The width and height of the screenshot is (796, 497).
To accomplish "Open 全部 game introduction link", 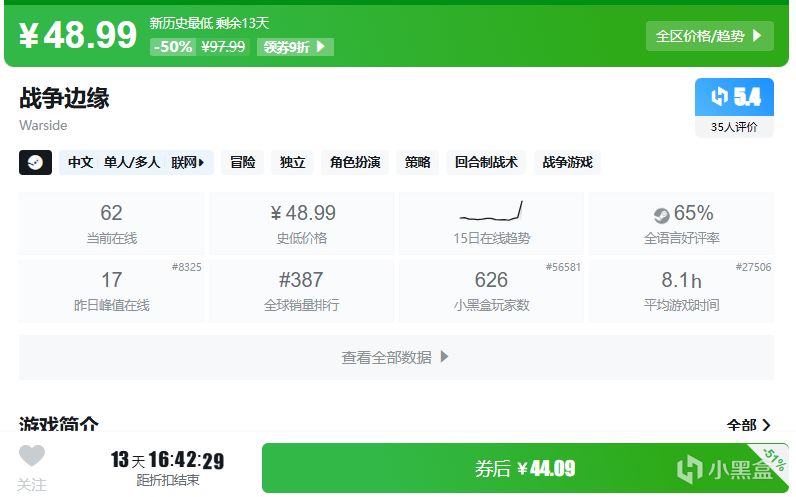I will pyautogui.click(x=748, y=425).
